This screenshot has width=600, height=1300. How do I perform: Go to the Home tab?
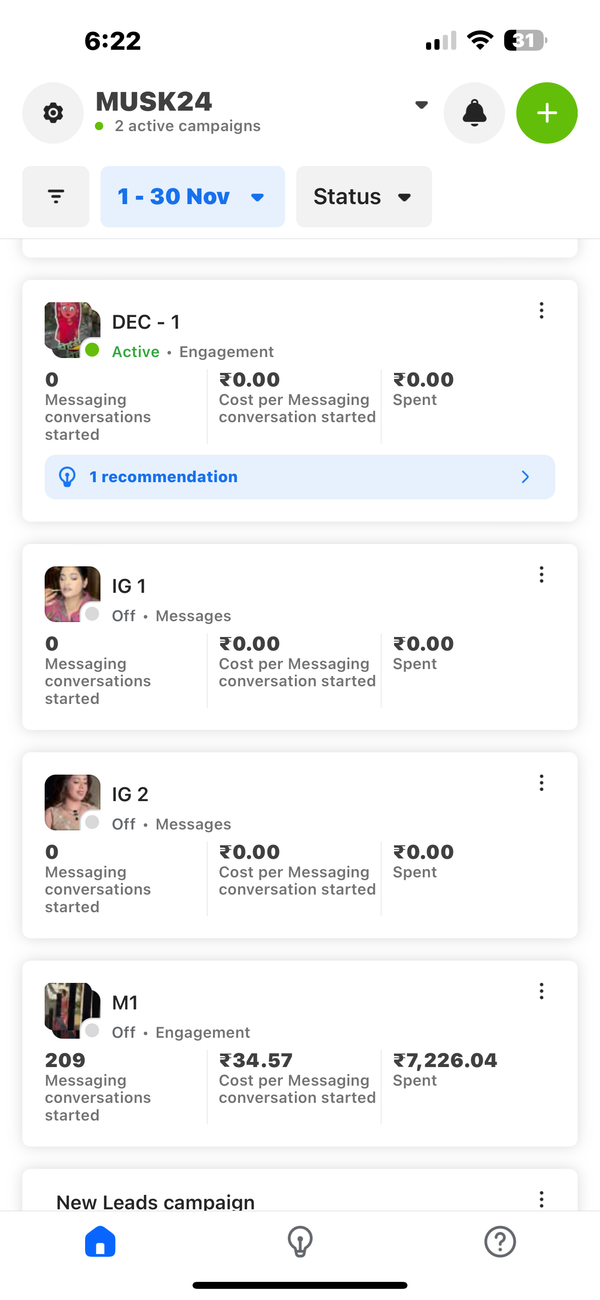[100, 1242]
